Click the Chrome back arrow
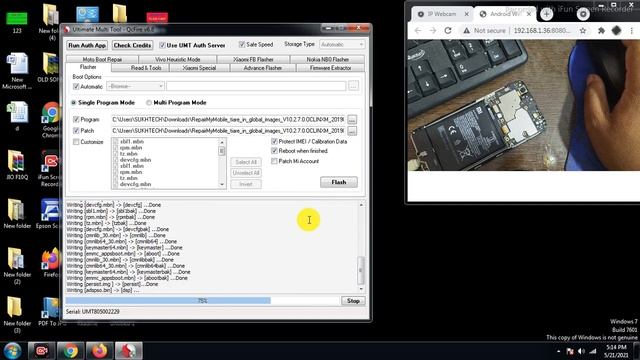The image size is (640, 360). (418, 30)
